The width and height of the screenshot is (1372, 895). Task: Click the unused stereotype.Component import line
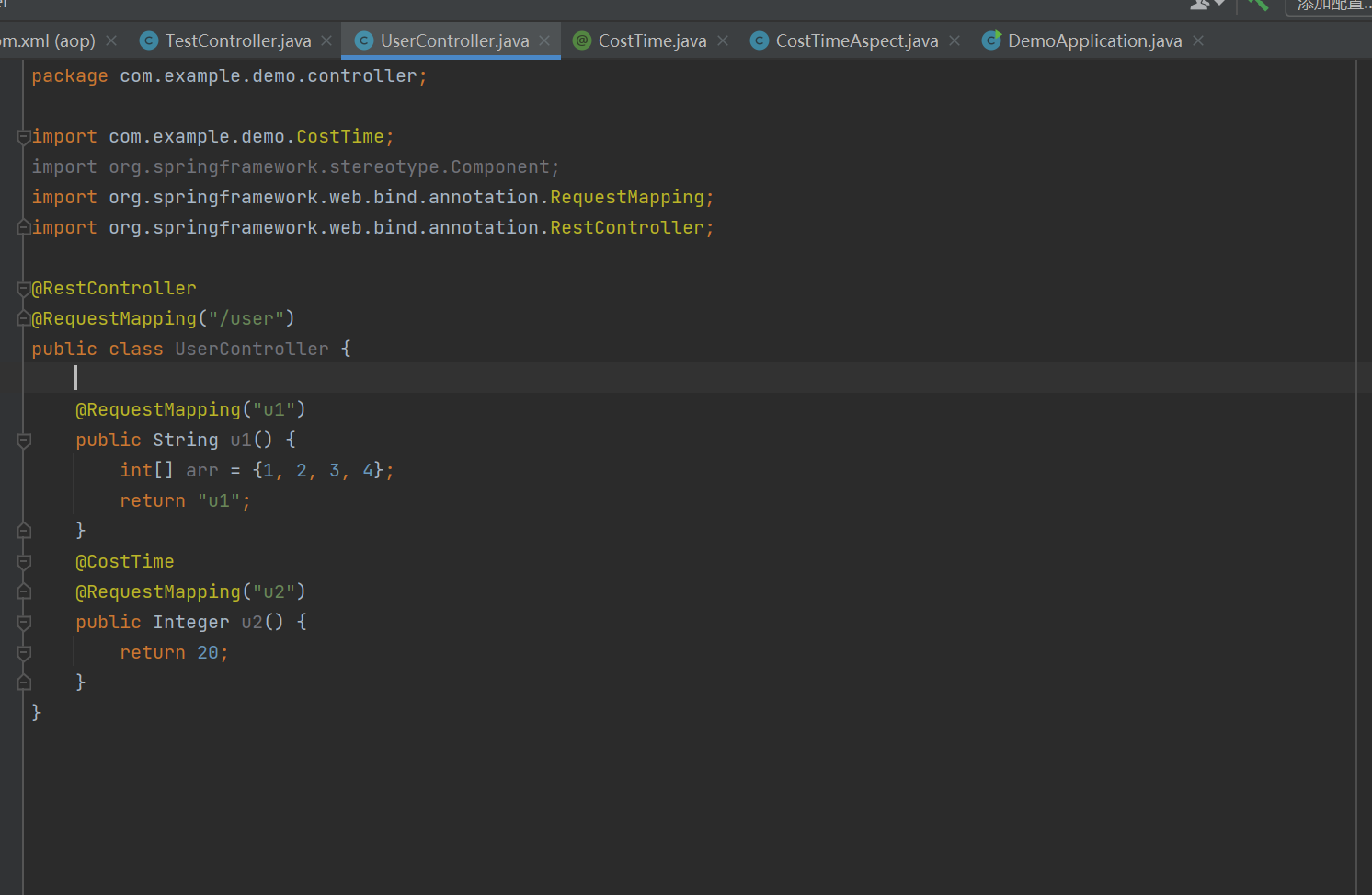click(295, 167)
